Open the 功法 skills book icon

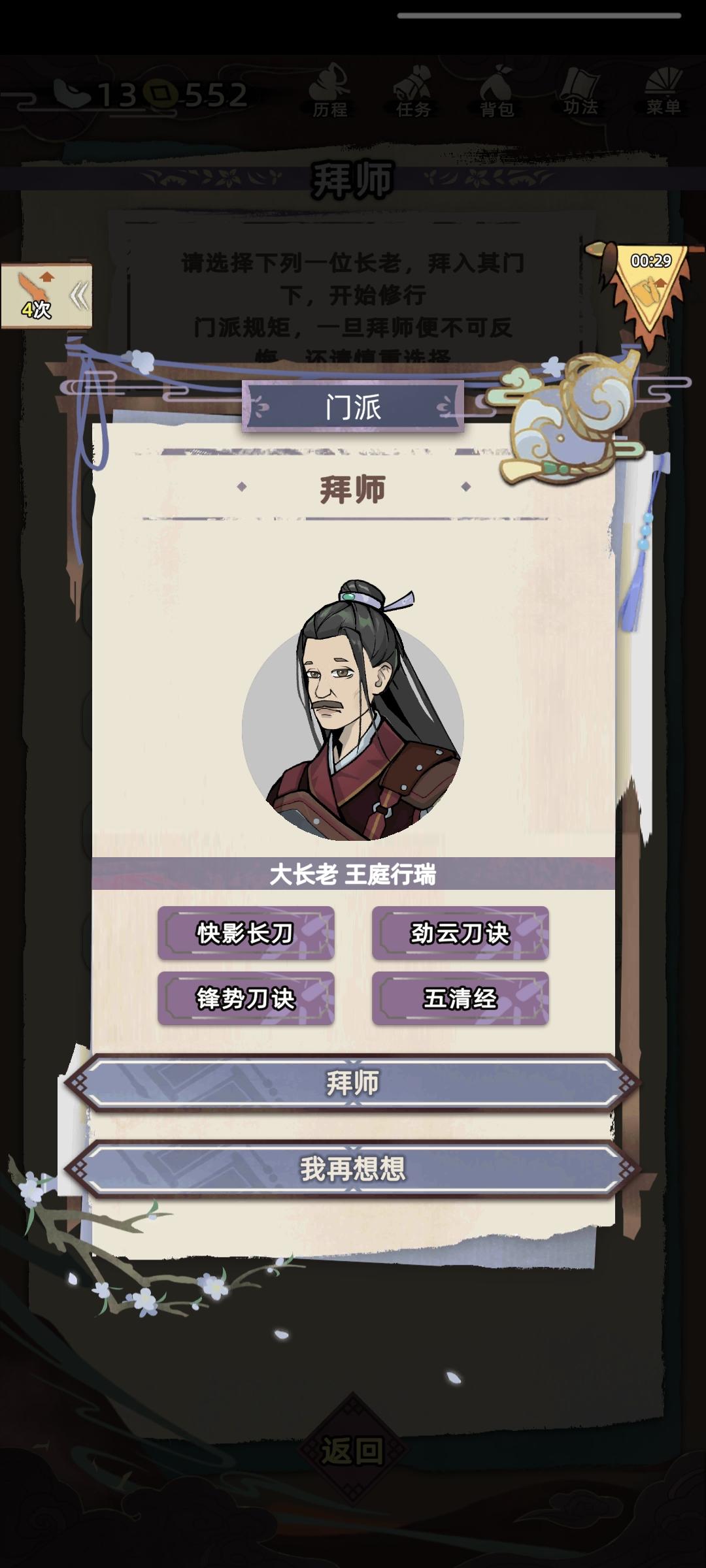tap(580, 91)
